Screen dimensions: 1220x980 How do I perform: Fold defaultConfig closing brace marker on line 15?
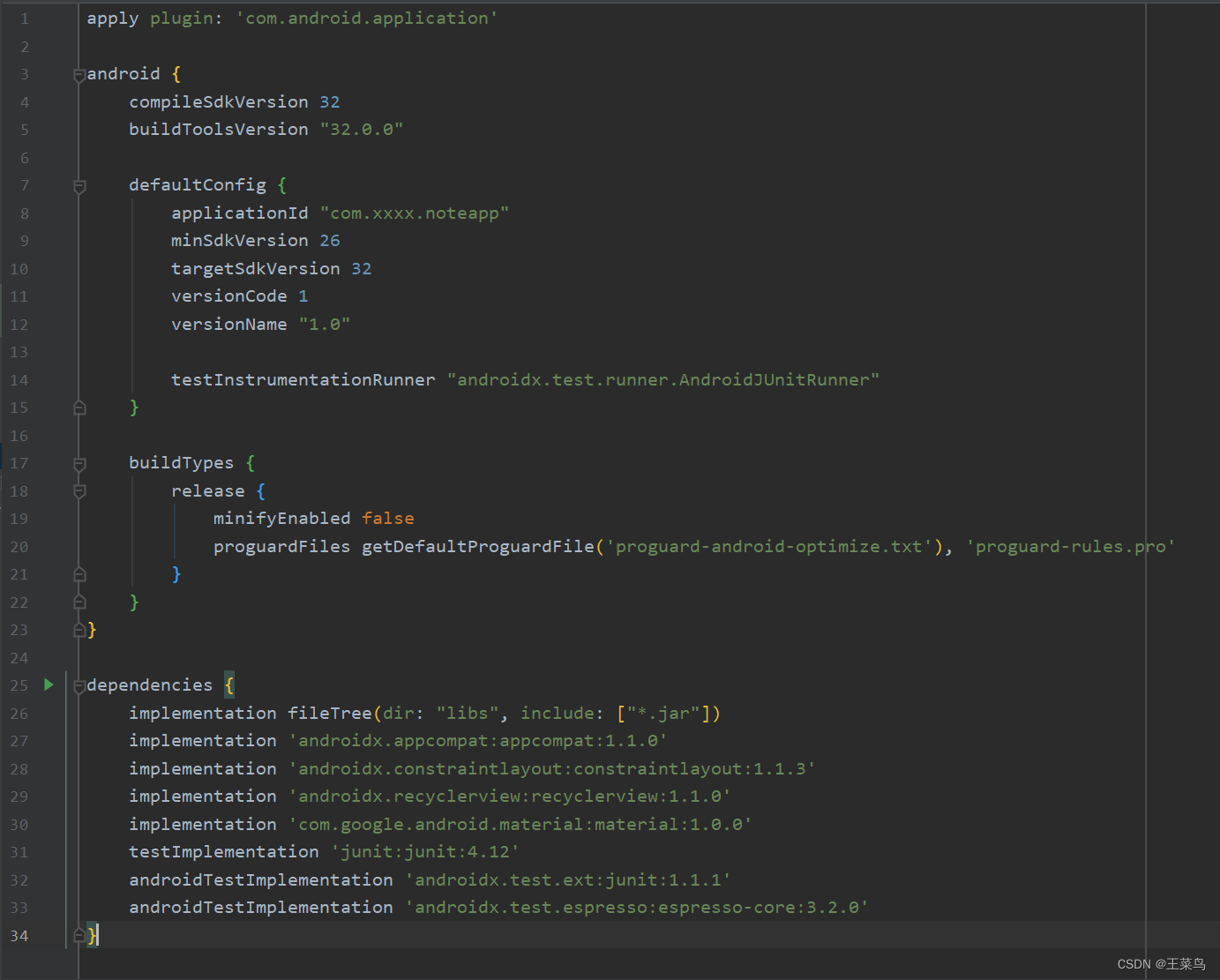(x=79, y=408)
